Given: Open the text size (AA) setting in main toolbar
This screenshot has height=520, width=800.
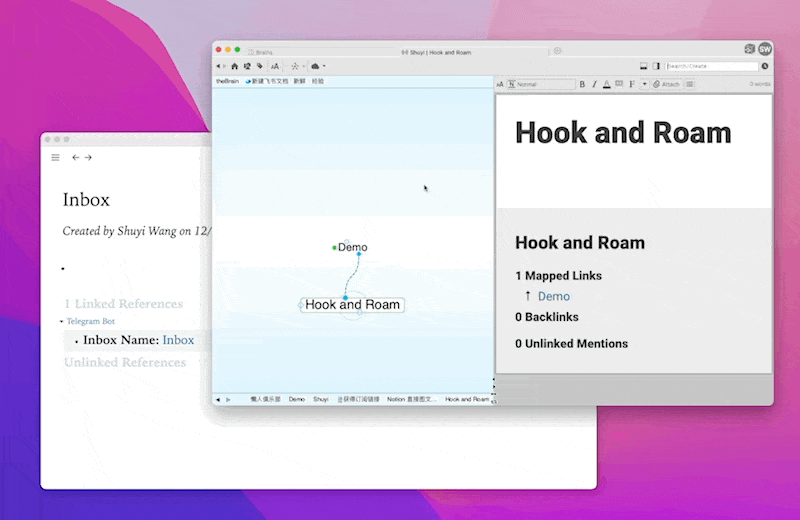Looking at the screenshot, I should tap(275, 66).
